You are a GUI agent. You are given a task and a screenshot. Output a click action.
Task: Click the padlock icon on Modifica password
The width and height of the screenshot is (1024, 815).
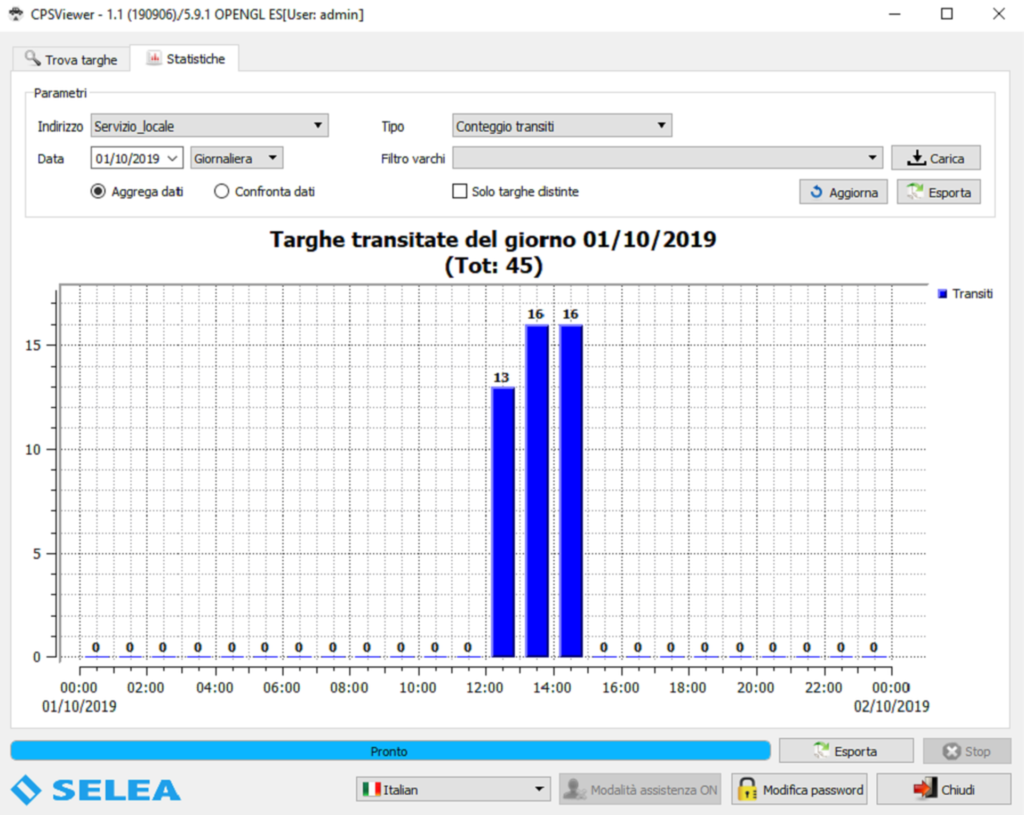pyautogui.click(x=747, y=790)
